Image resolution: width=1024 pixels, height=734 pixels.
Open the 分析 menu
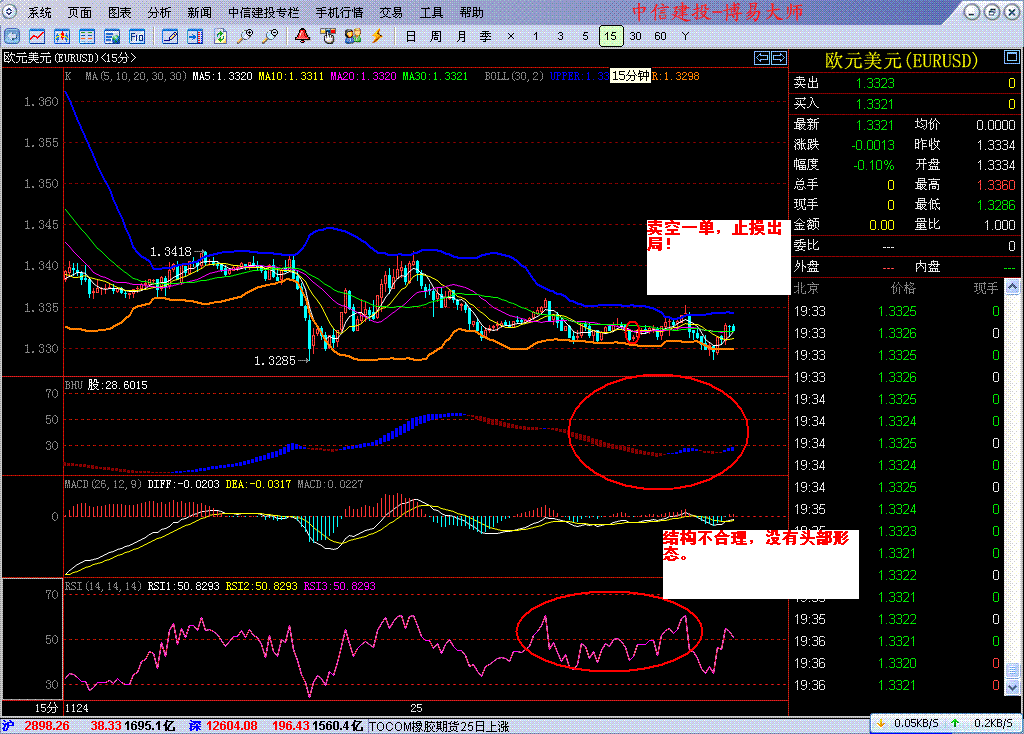click(x=159, y=12)
